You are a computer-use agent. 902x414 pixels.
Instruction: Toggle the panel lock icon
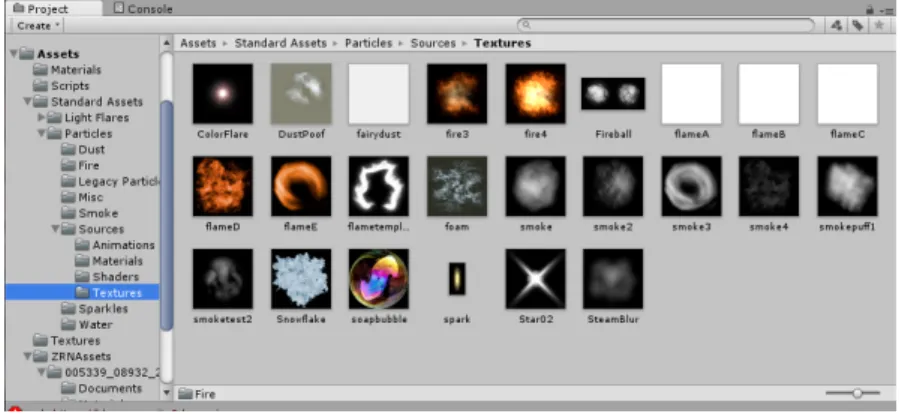870,10
